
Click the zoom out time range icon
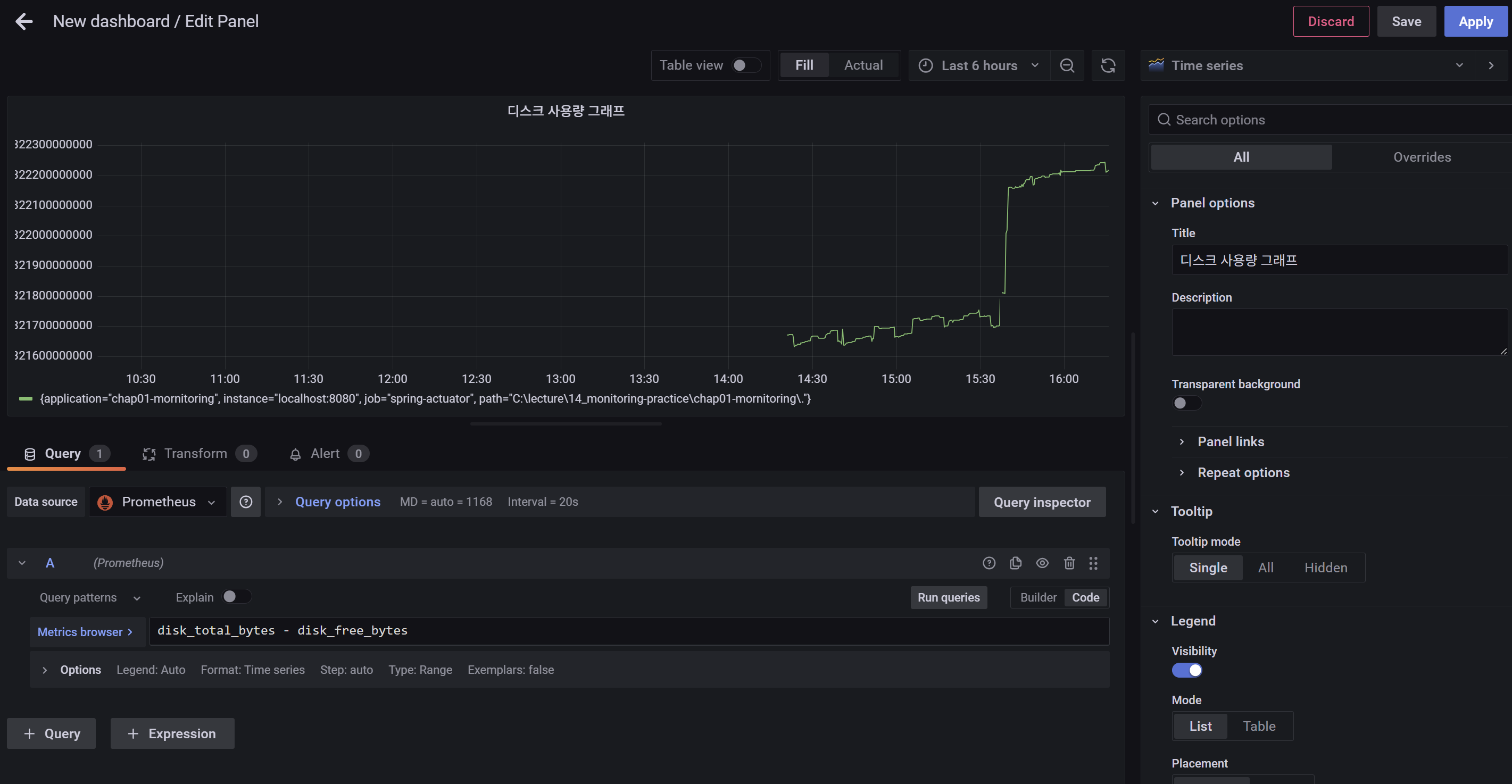point(1067,66)
